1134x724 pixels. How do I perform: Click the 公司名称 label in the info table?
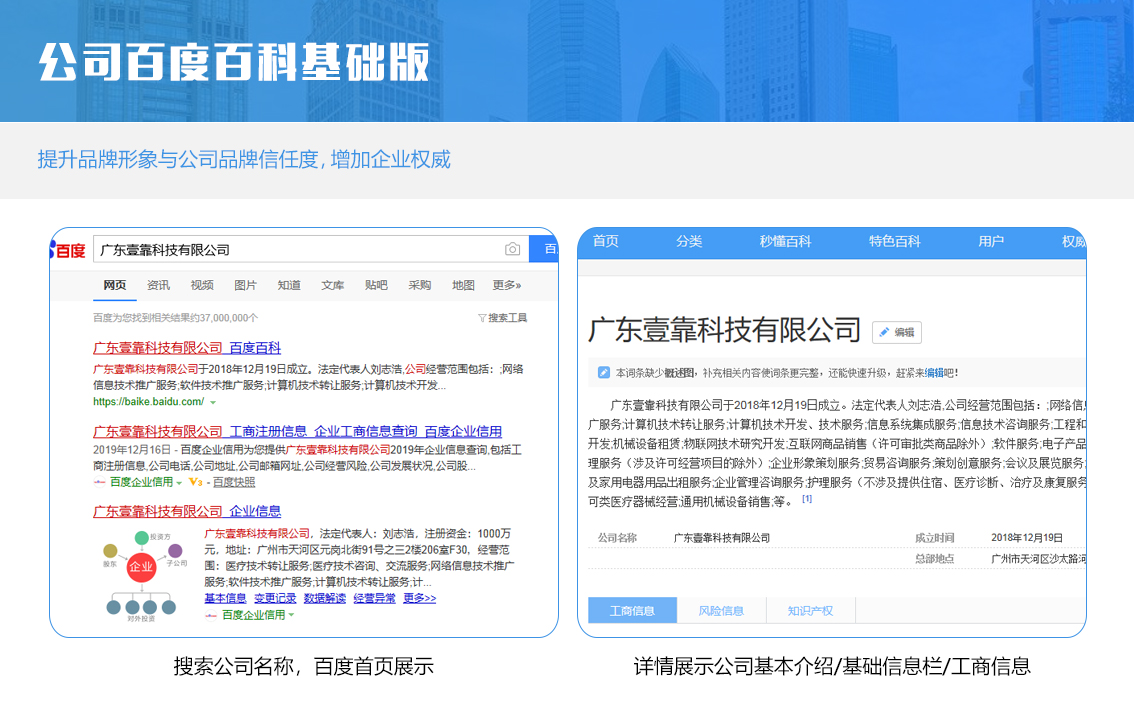617,537
